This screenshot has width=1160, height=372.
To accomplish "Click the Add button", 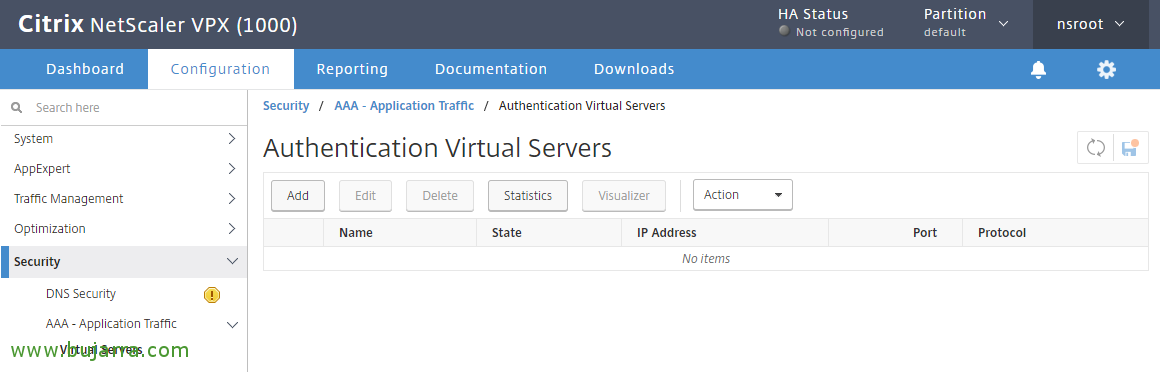I will 297,196.
